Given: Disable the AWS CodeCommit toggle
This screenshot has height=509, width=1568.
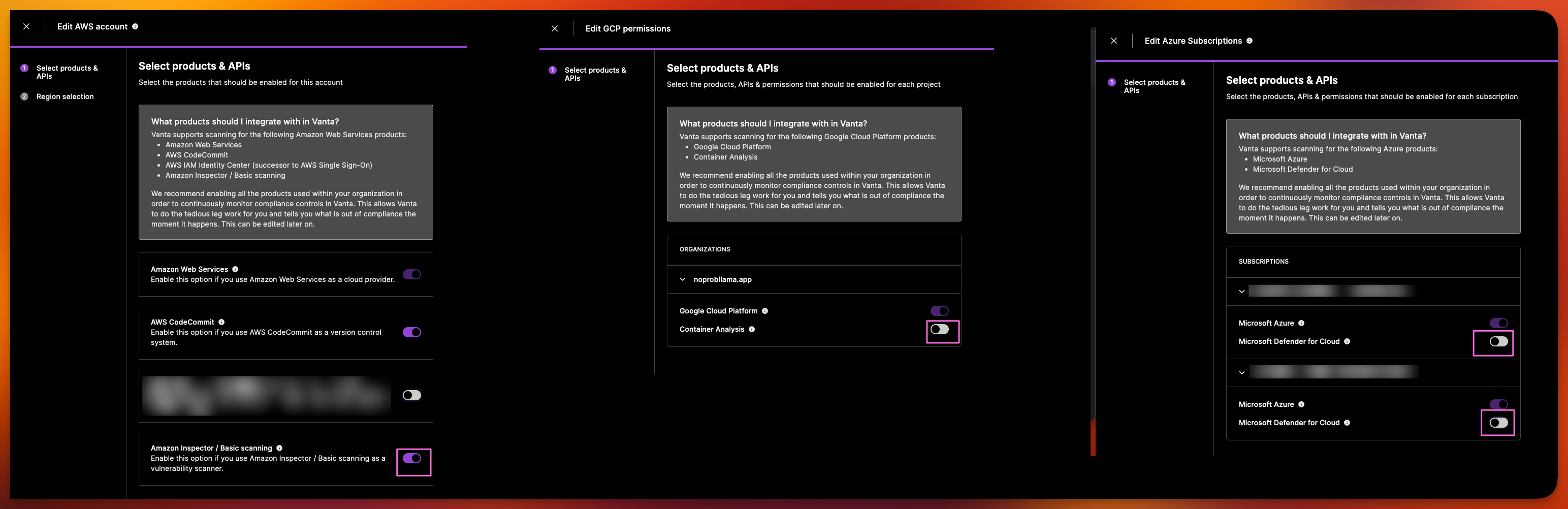Looking at the screenshot, I should coord(412,332).
